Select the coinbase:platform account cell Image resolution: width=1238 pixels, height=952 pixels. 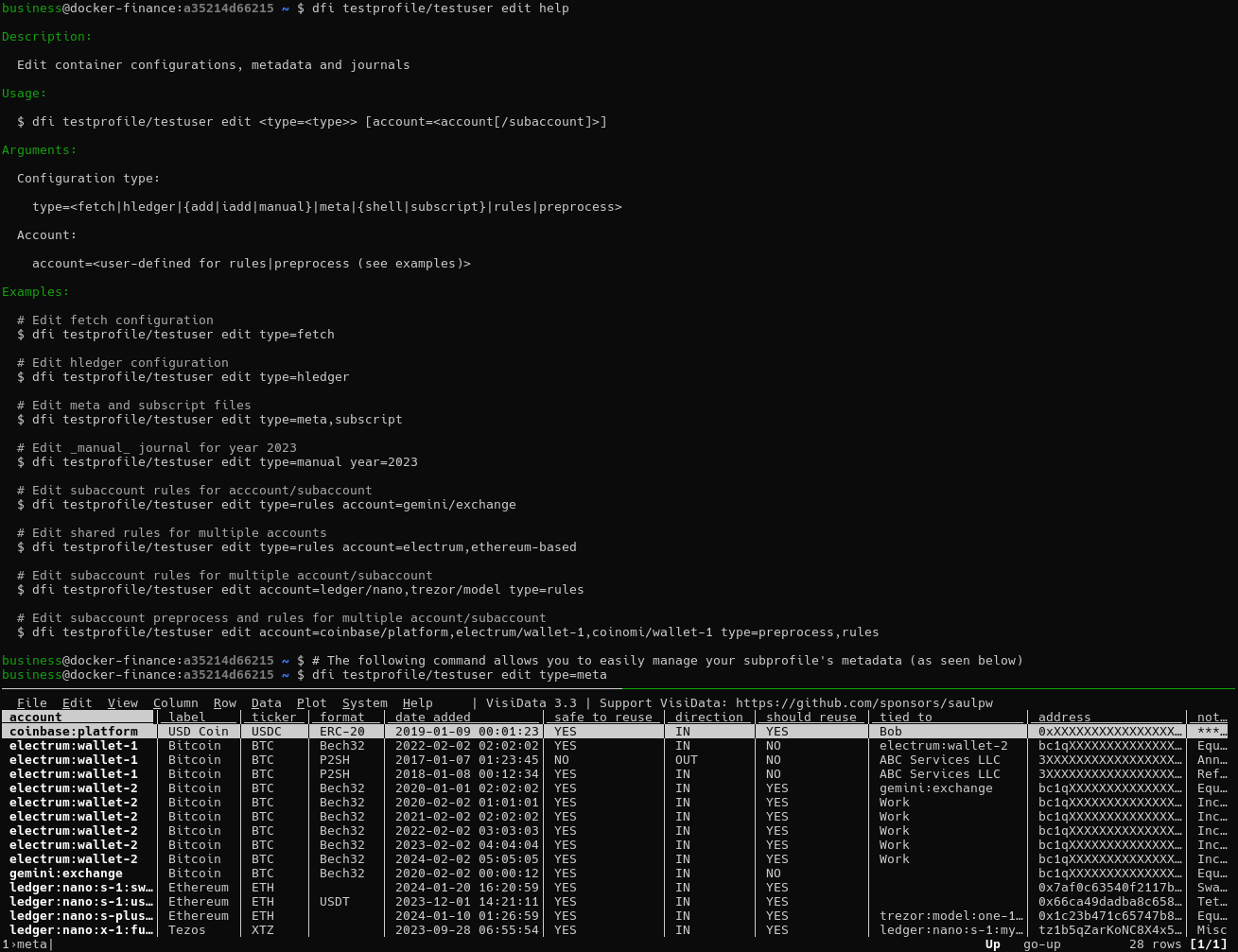point(73,731)
